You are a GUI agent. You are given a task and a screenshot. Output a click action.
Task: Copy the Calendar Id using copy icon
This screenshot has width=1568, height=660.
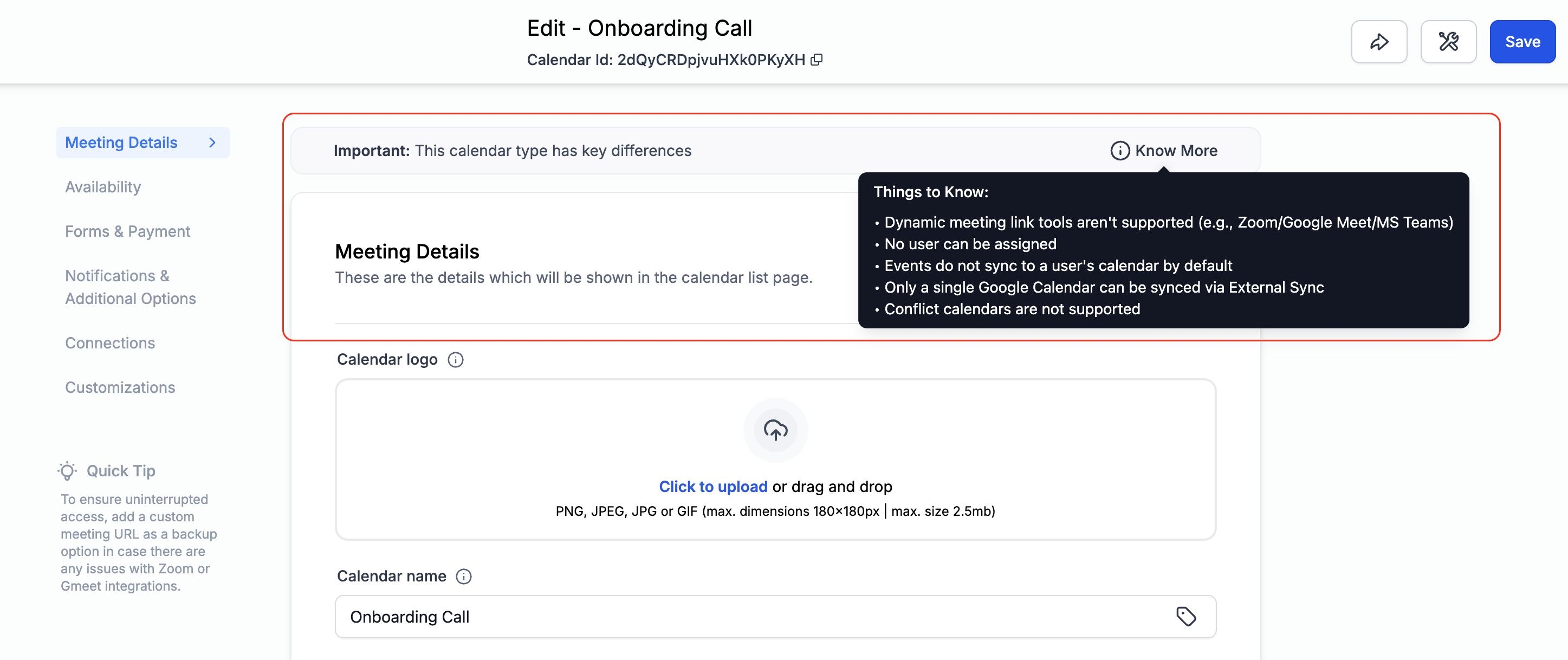pyautogui.click(x=817, y=60)
